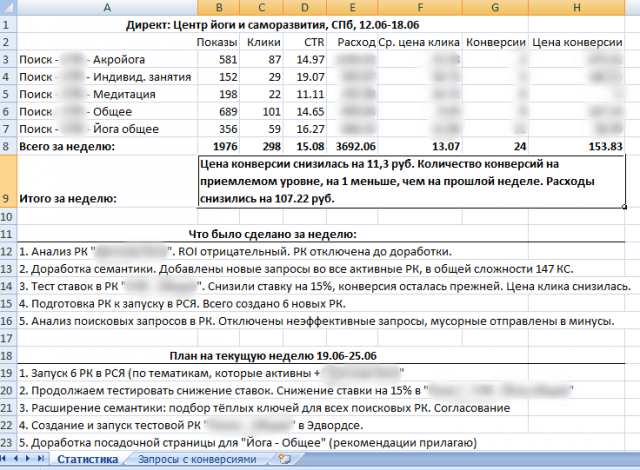640x470 pixels.
Task: Select column E header
Action: tap(352, 7)
